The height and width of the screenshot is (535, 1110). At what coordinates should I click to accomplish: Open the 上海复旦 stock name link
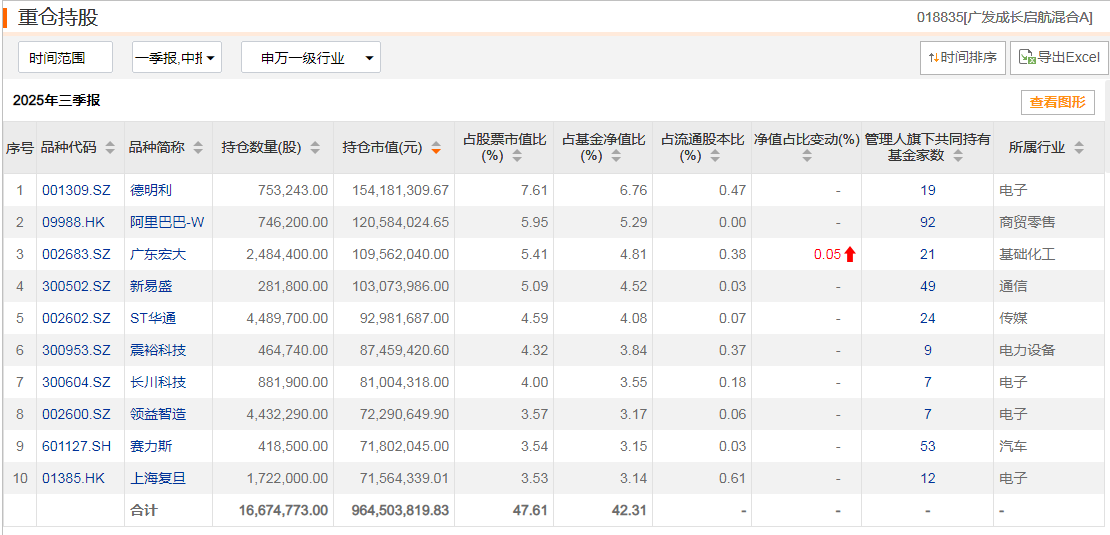tap(158, 478)
